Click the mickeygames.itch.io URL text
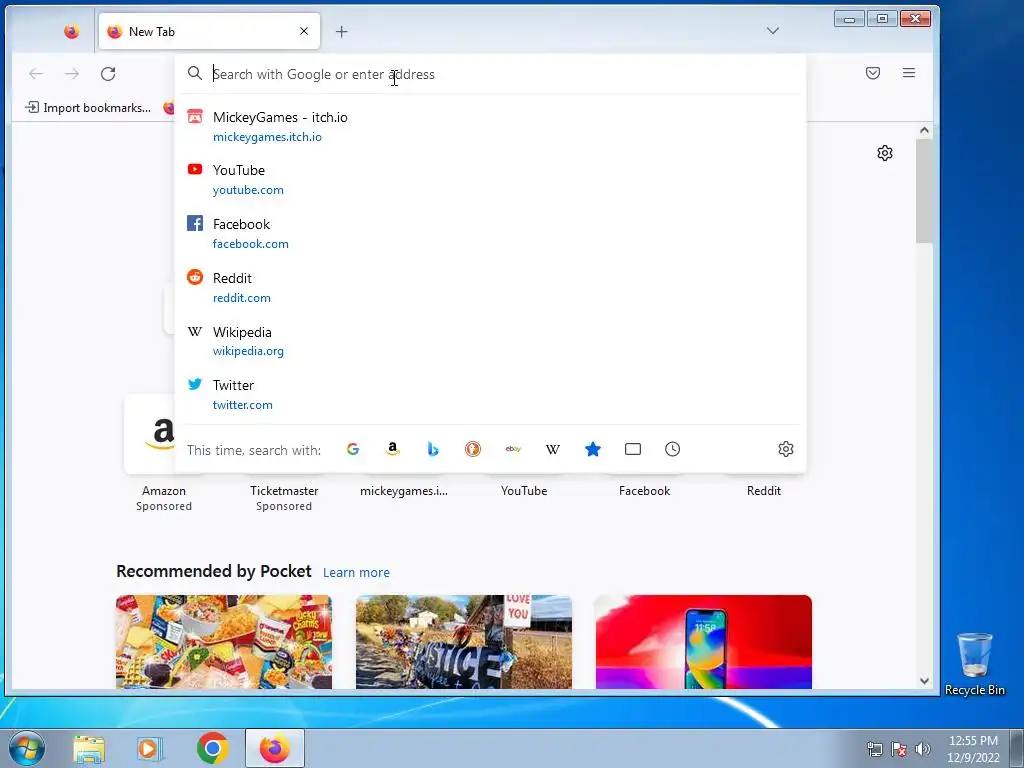This screenshot has height=768, width=1024. (267, 137)
